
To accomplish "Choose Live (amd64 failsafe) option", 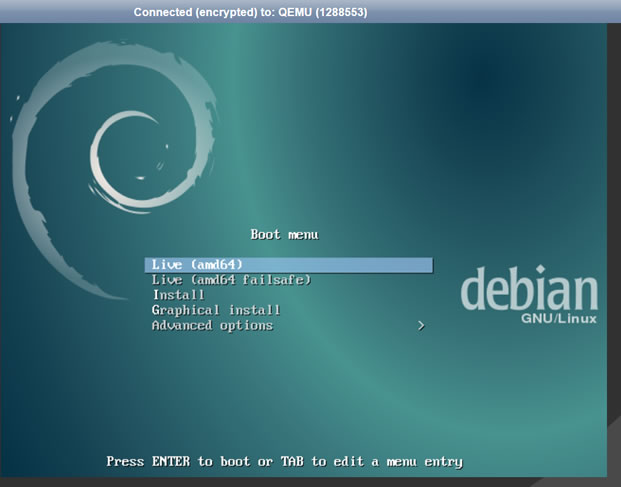I will pyautogui.click(x=231, y=280).
